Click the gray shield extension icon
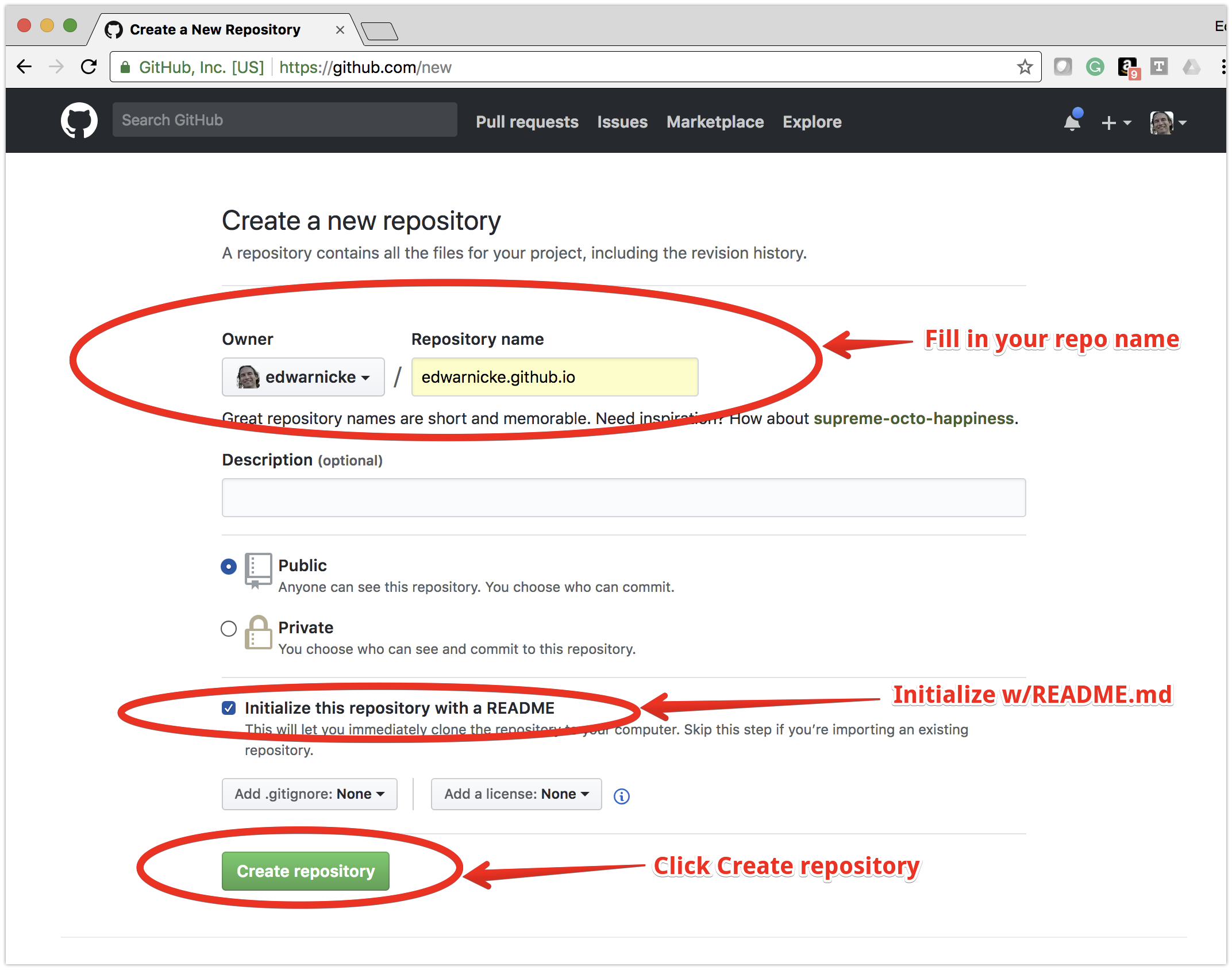This screenshot has height=970, width=1232. point(1063,67)
